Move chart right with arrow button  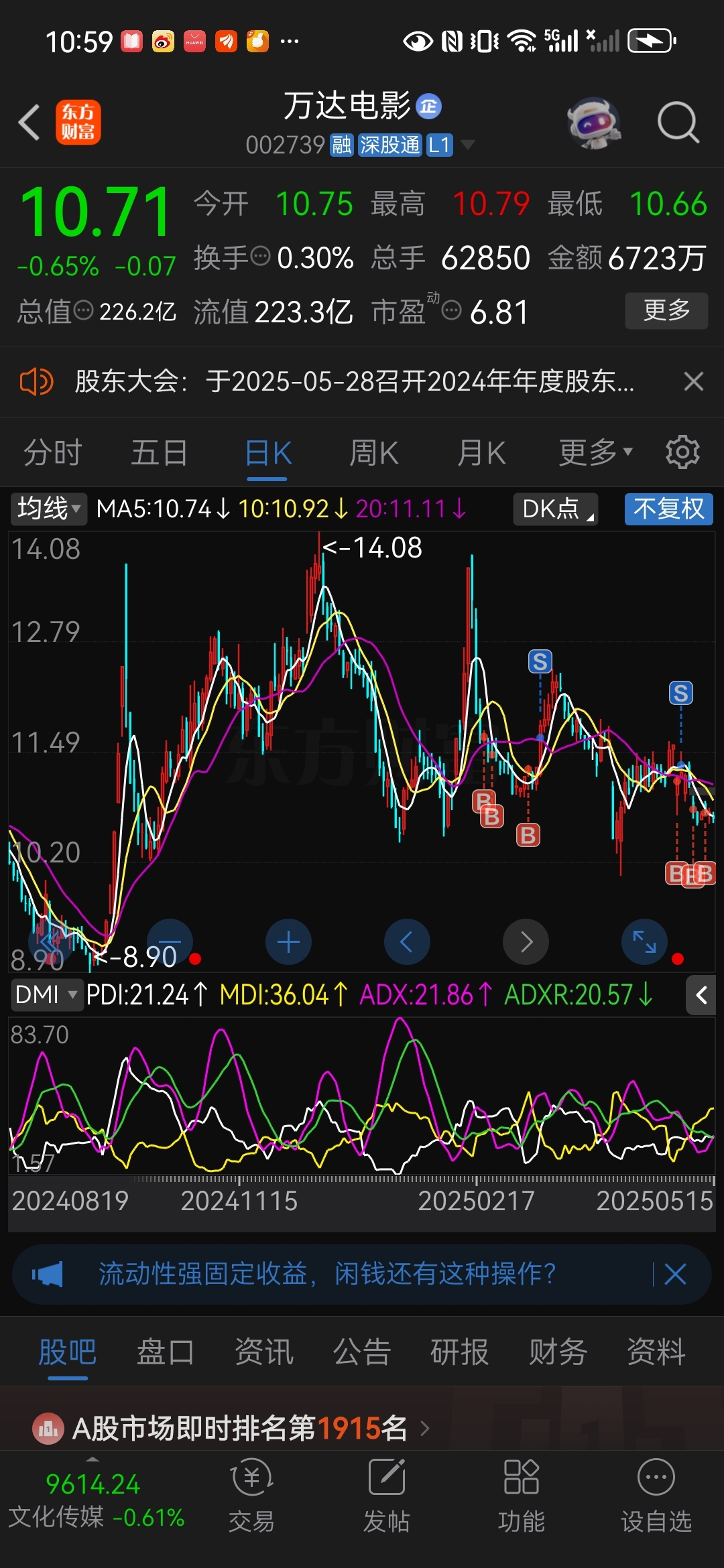(x=526, y=942)
